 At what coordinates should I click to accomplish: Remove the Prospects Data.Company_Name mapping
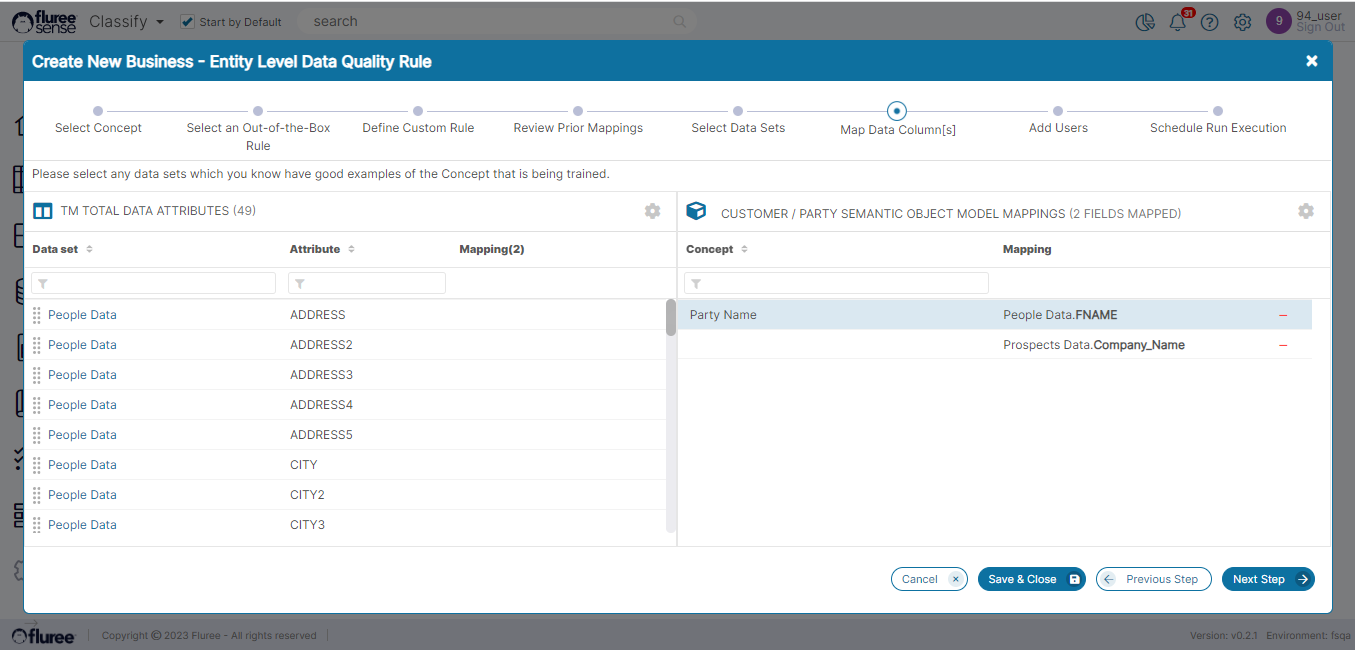click(x=1283, y=345)
